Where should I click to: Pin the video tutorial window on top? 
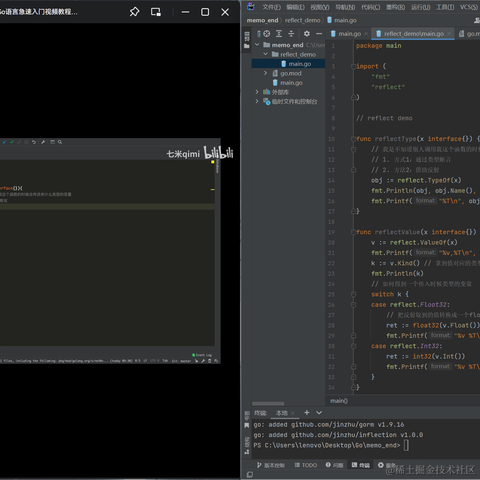coord(134,12)
